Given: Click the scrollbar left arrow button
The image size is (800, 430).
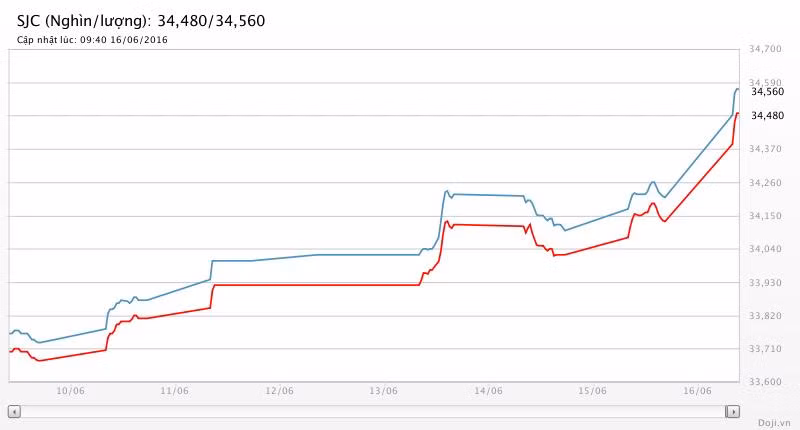Looking at the screenshot, I should [x=14, y=411].
